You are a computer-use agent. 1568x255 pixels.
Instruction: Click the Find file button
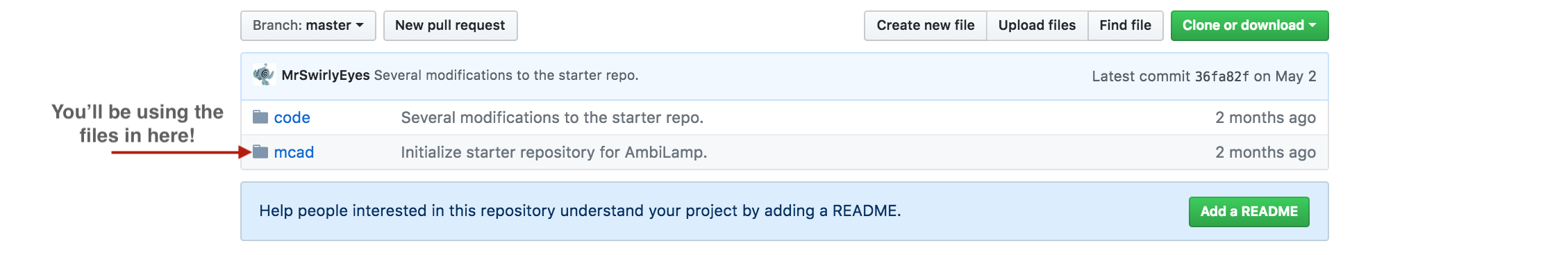[1125, 26]
